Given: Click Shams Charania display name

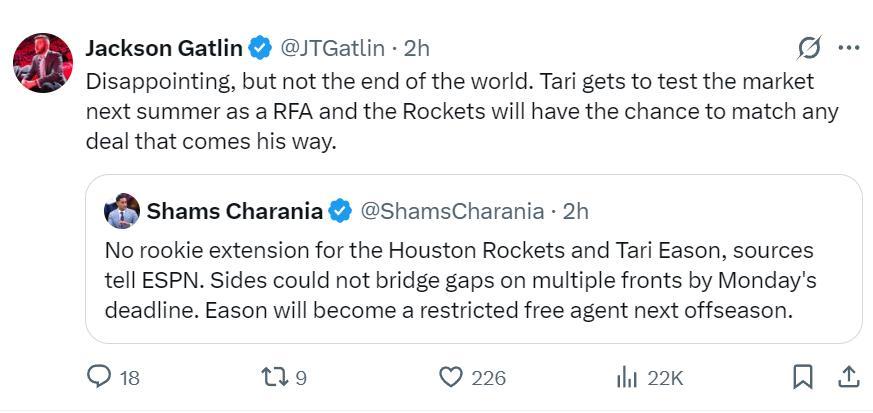Looking at the screenshot, I should tap(234, 211).
